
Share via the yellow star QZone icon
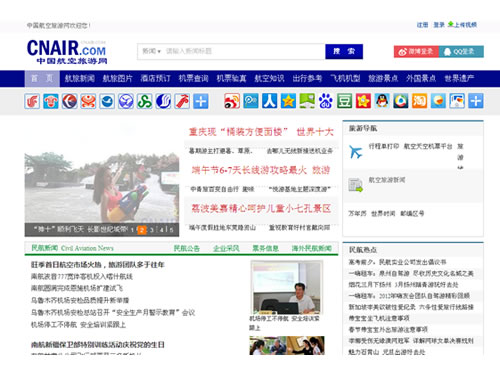click(x=288, y=101)
